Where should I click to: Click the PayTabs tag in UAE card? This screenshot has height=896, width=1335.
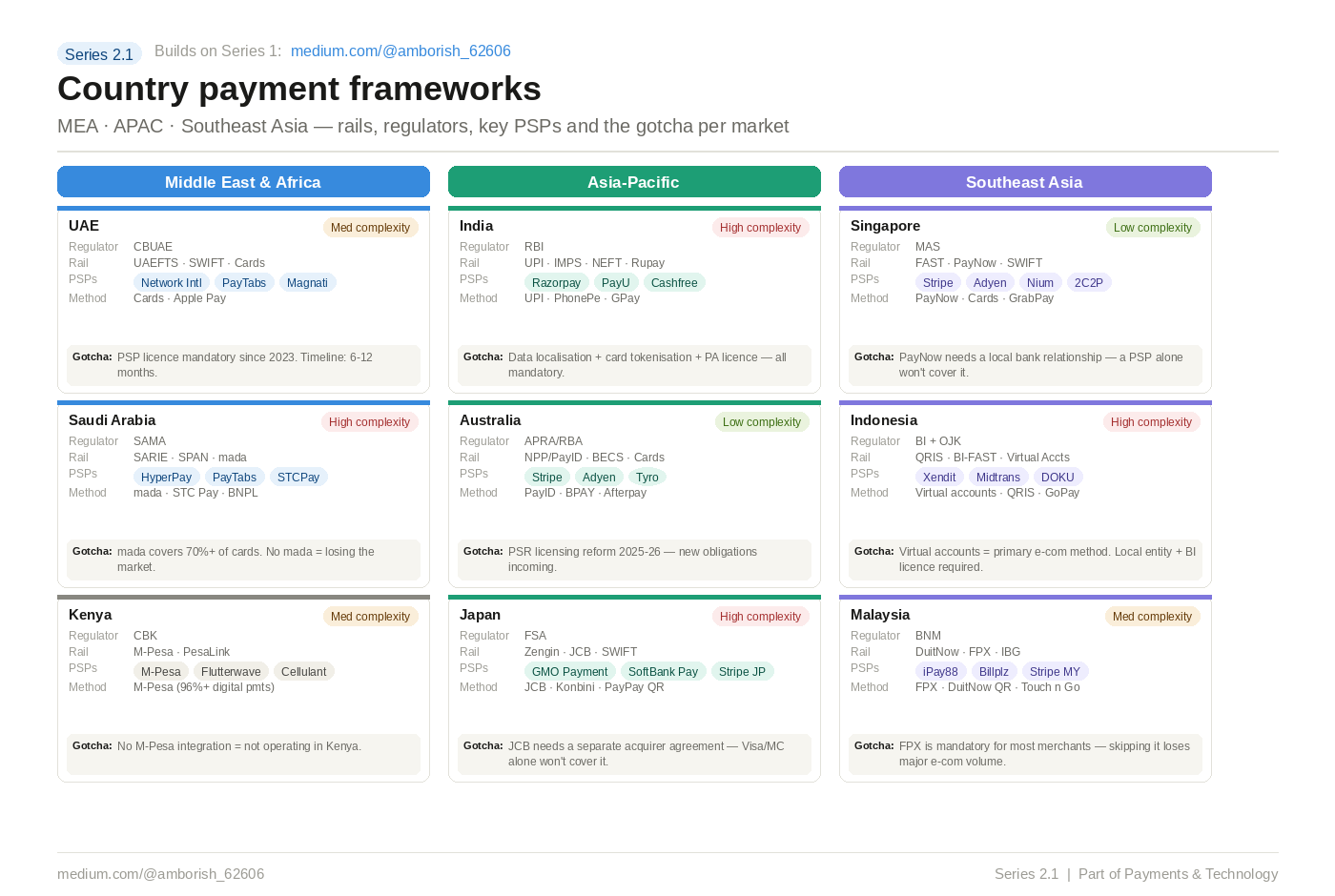pyautogui.click(x=244, y=283)
